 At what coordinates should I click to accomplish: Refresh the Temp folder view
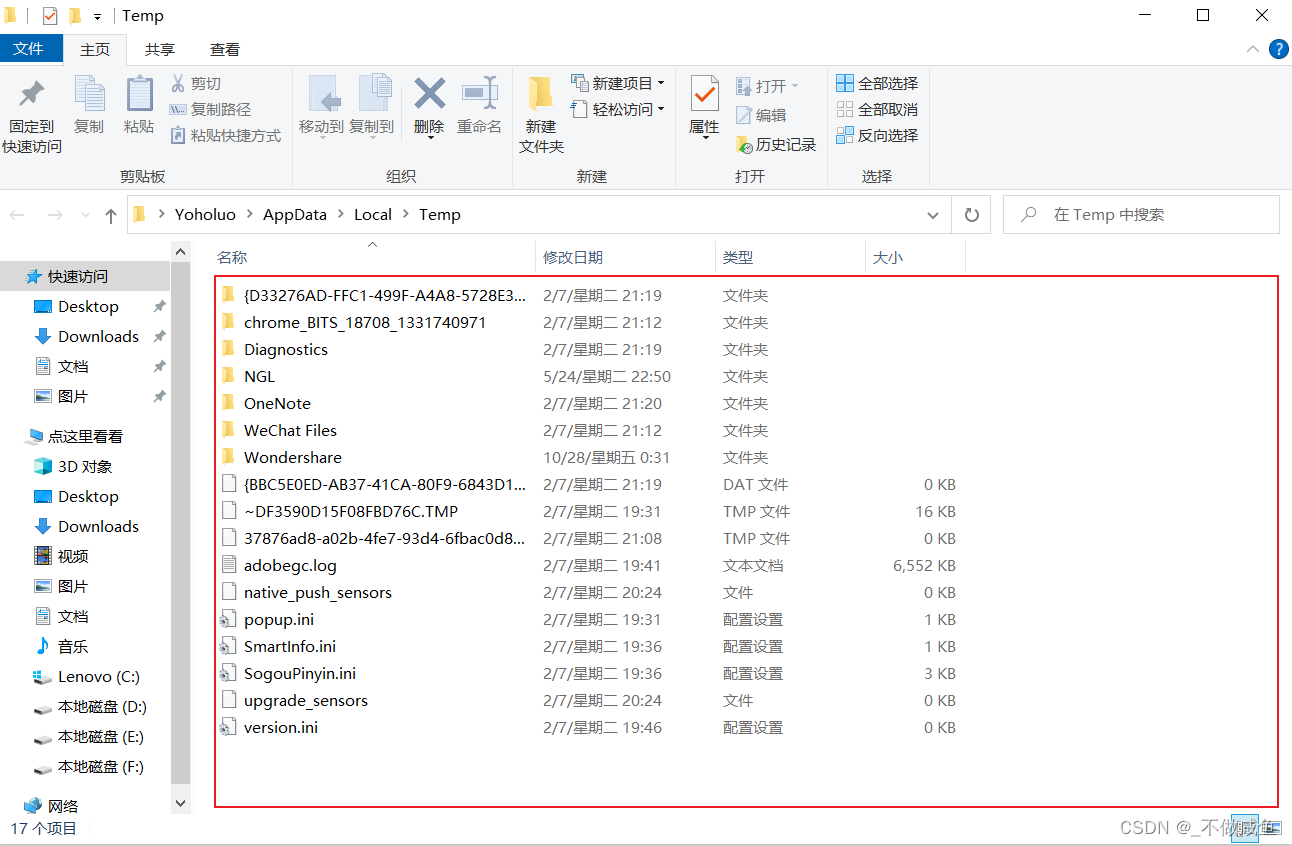click(971, 215)
